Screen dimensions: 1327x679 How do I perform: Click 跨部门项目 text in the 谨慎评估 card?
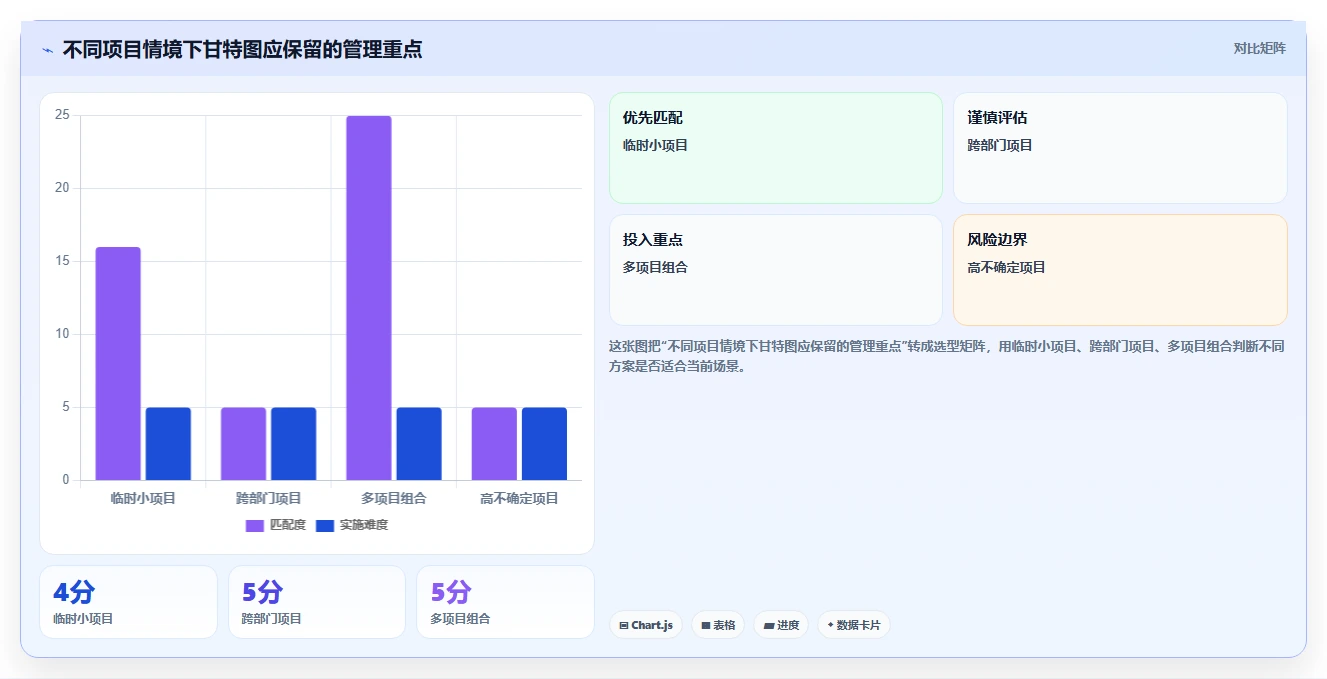coord(1000,145)
